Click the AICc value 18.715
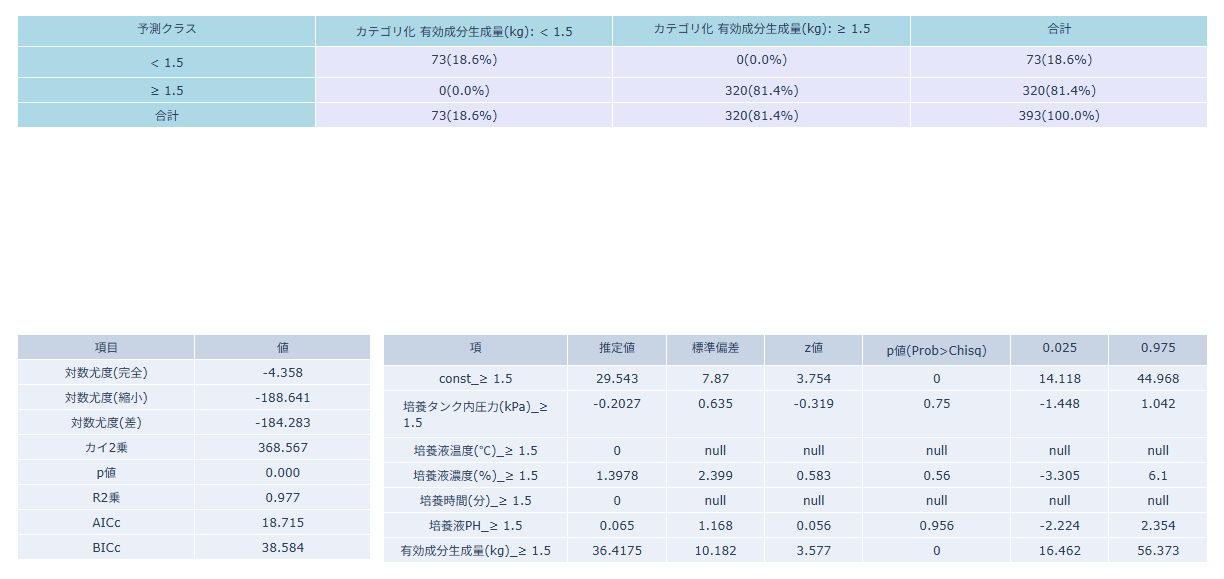The width and height of the screenshot is (1224, 579). pos(282,523)
